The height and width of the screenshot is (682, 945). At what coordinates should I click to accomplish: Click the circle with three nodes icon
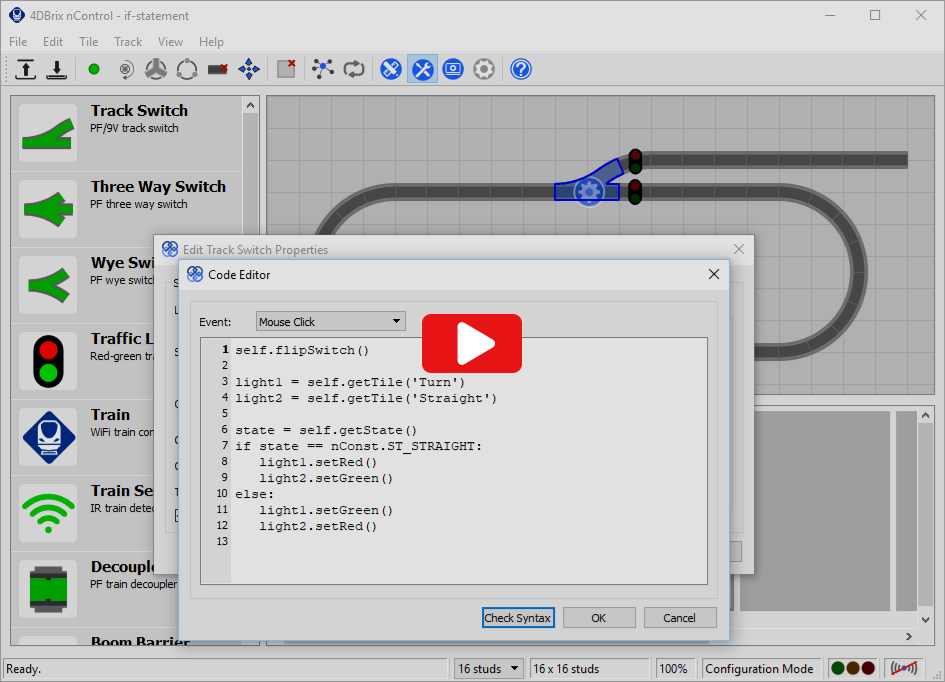(187, 69)
